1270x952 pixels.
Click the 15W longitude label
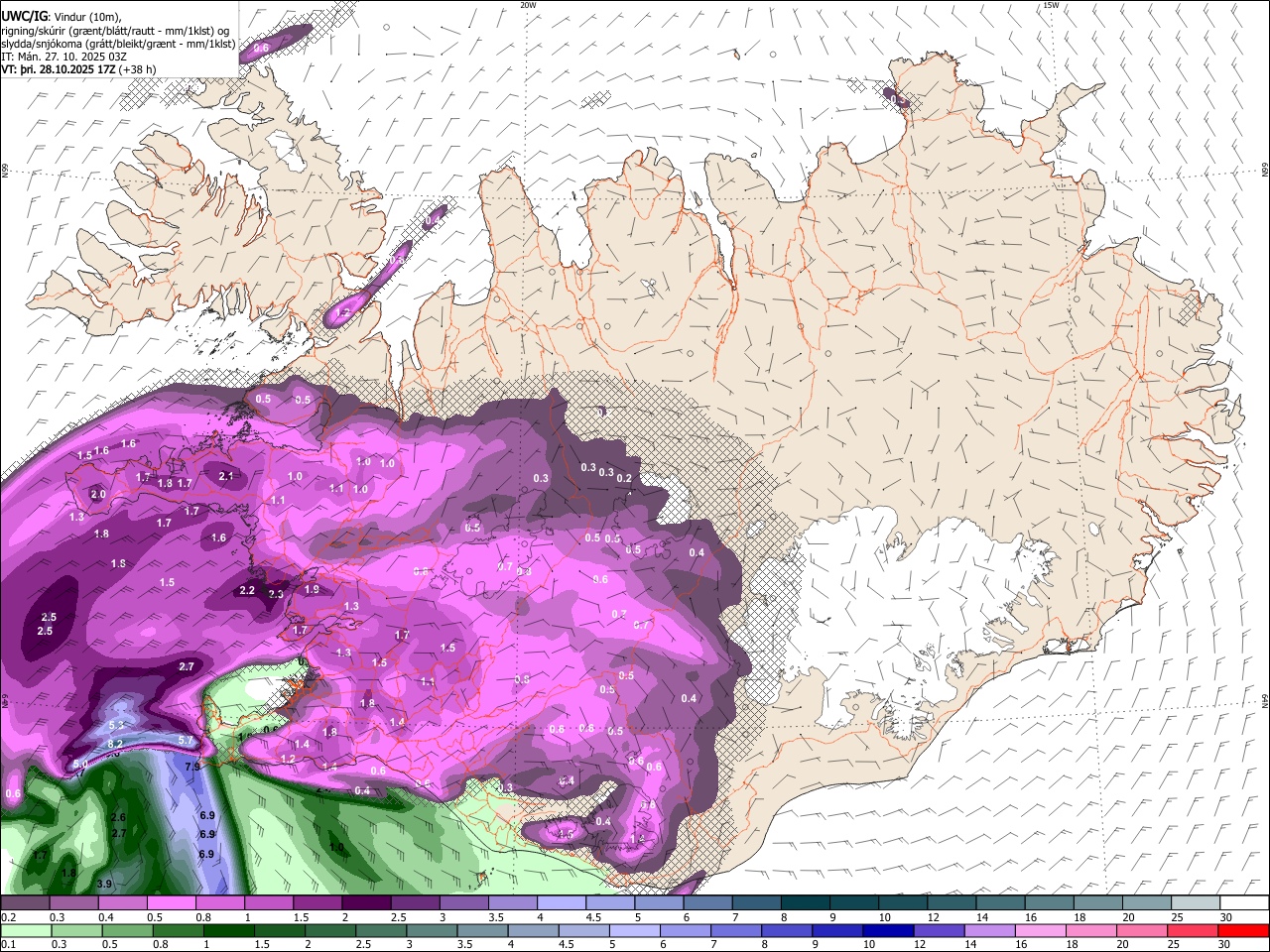(1052, 5)
